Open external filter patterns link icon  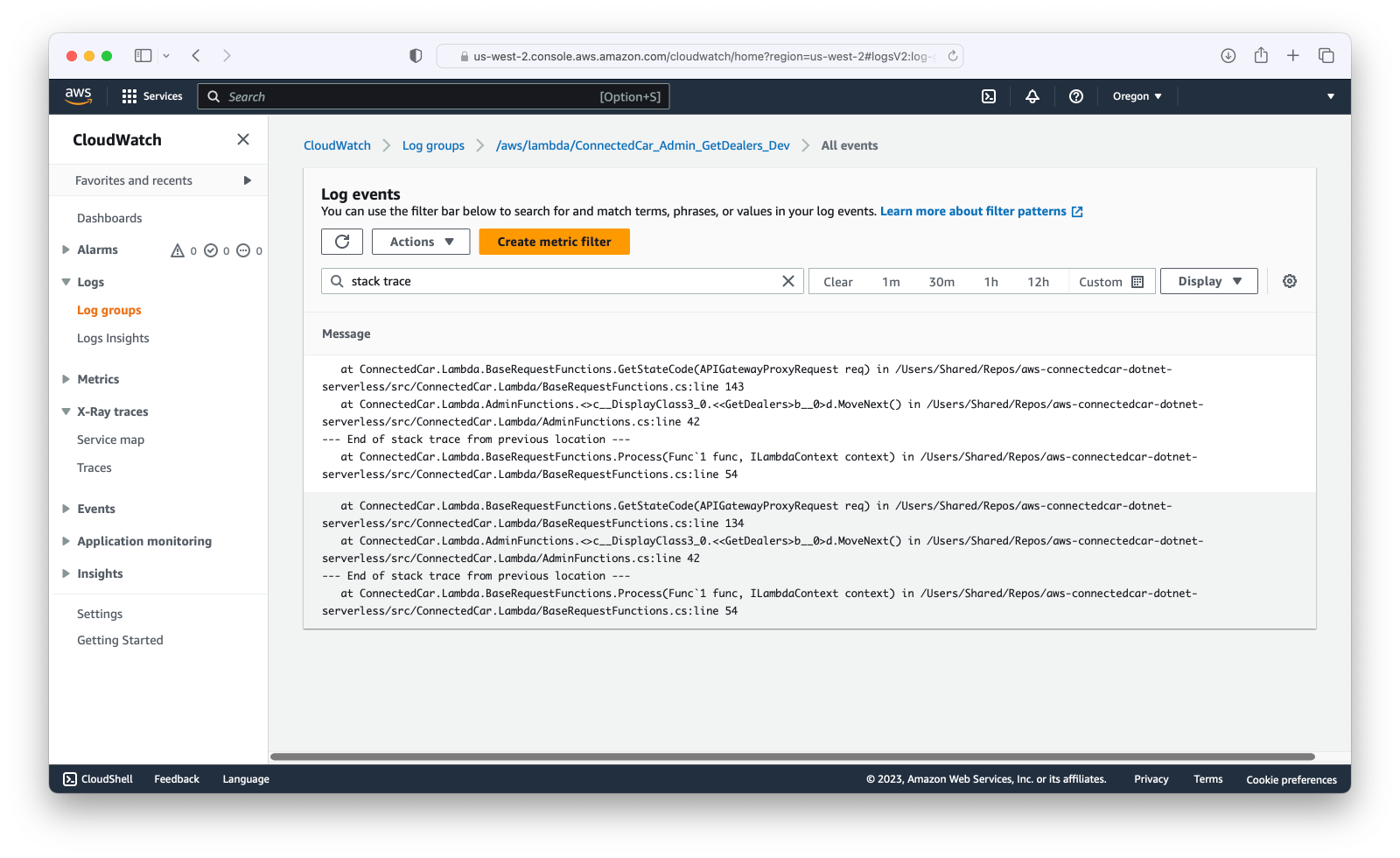tap(1077, 212)
